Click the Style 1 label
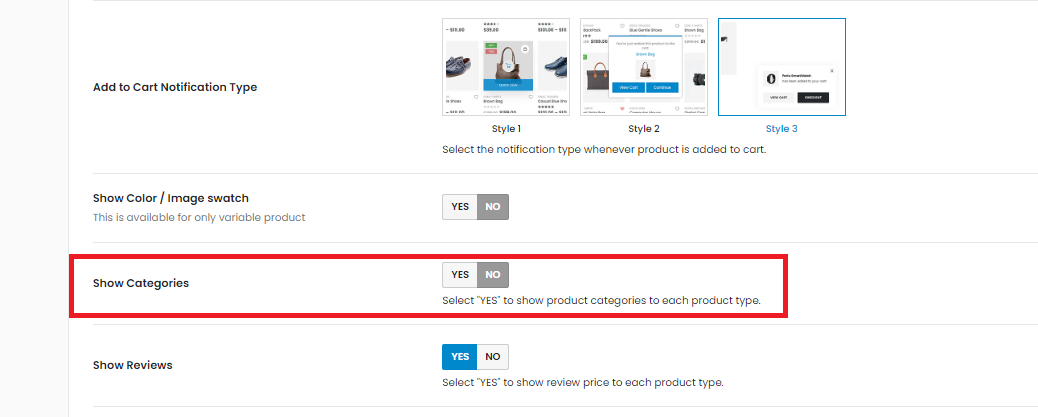The width and height of the screenshot is (1038, 417). point(506,128)
